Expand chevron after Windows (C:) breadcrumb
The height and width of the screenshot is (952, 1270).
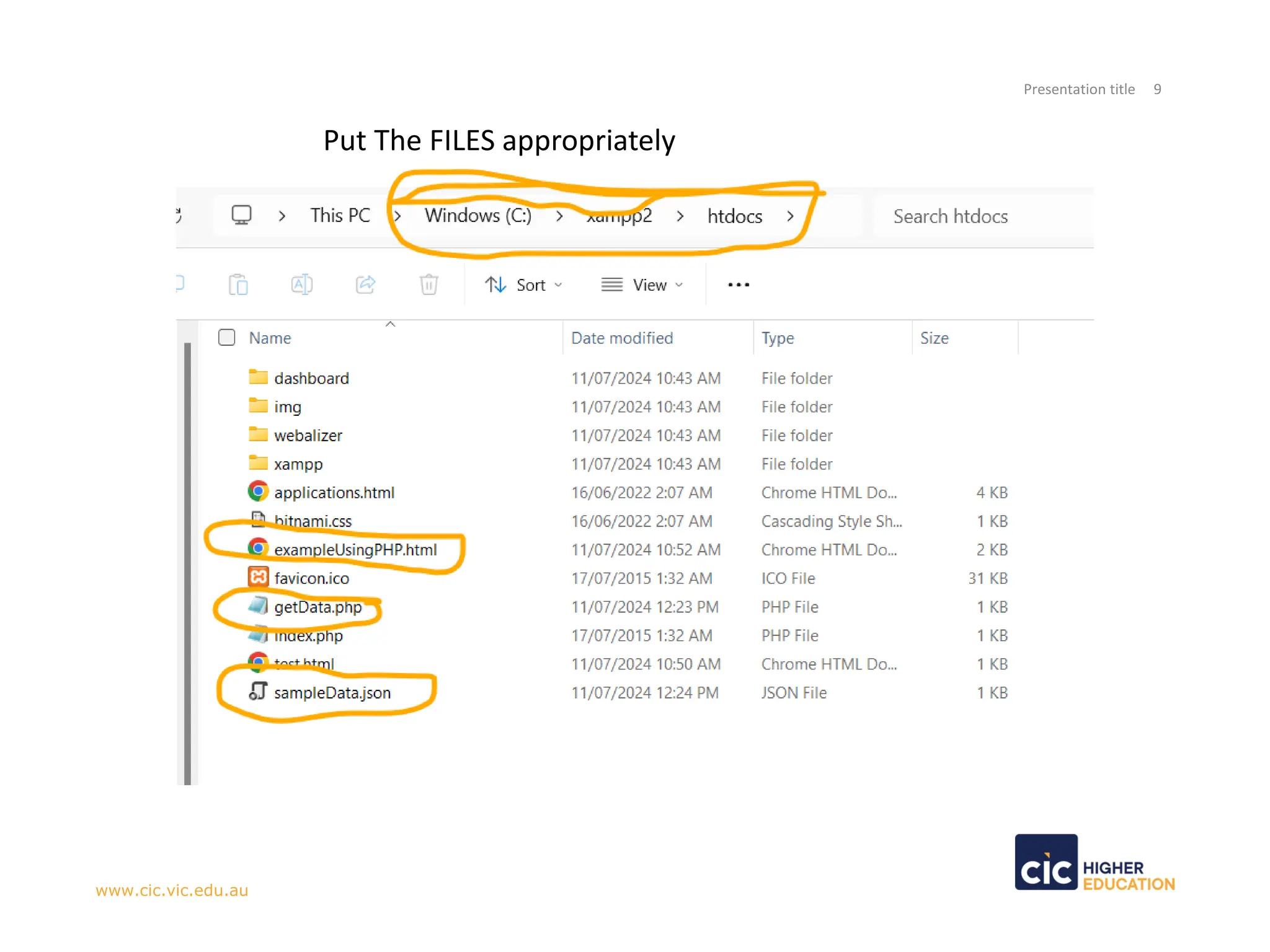pyautogui.click(x=559, y=216)
